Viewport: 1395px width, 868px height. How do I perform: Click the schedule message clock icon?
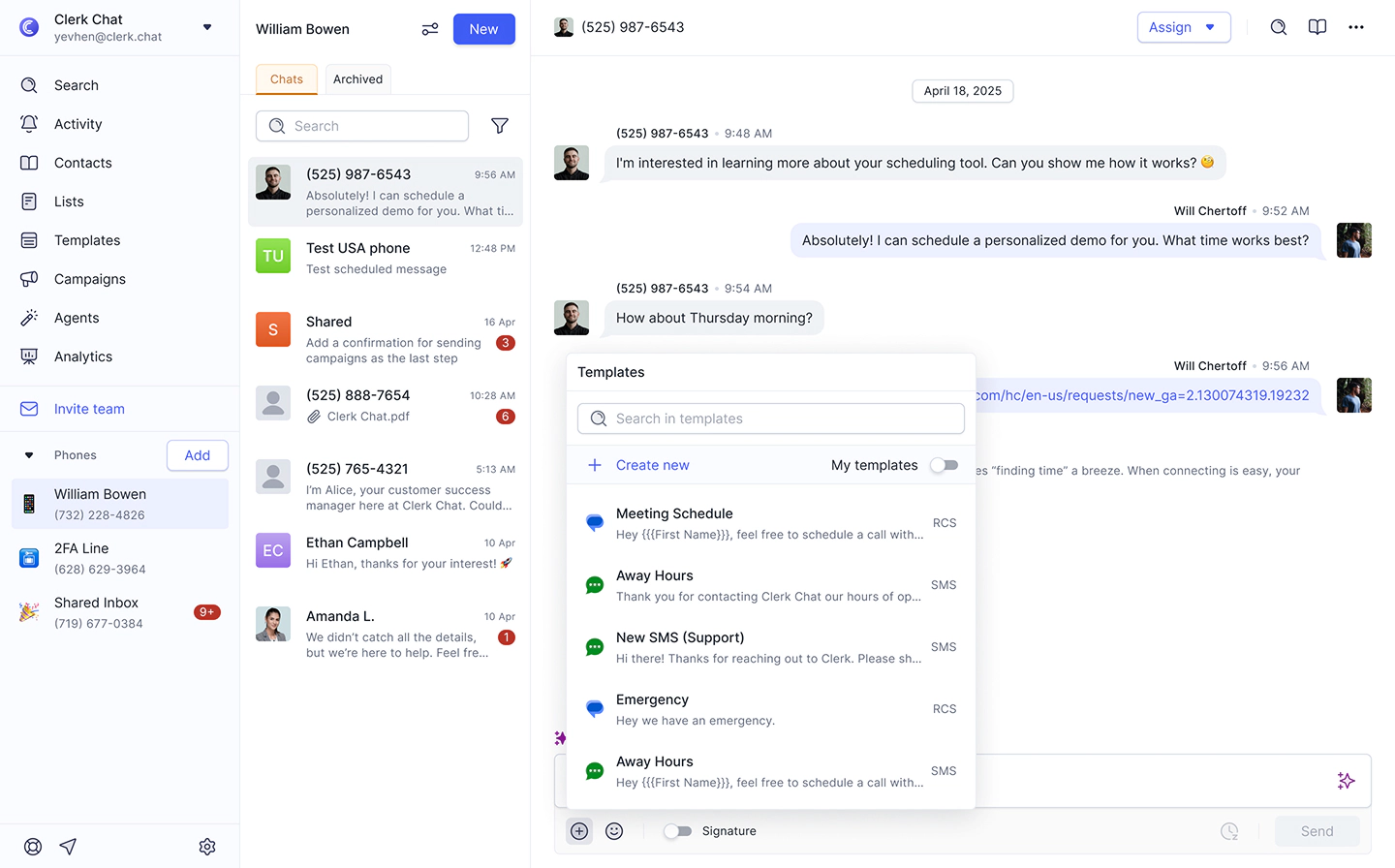[x=1229, y=831]
